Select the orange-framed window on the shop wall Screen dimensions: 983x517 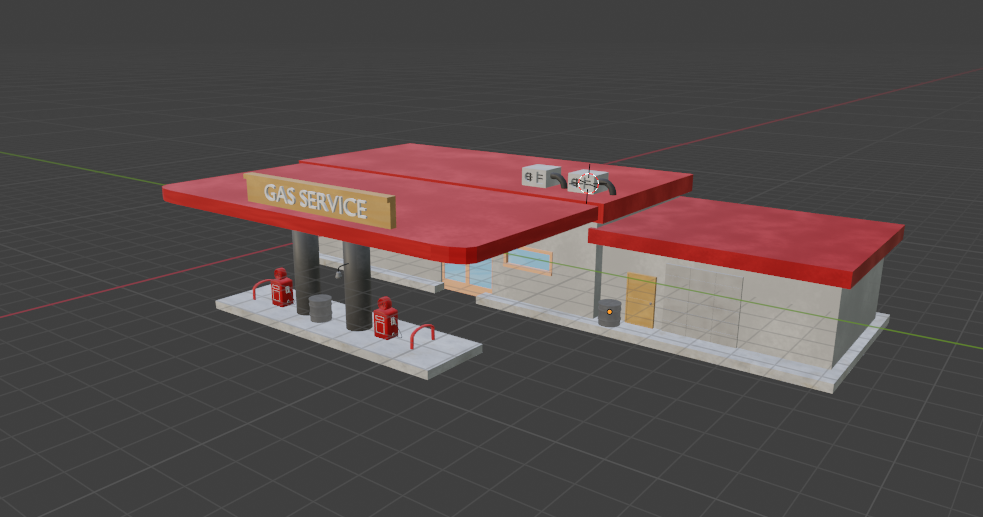[529, 260]
